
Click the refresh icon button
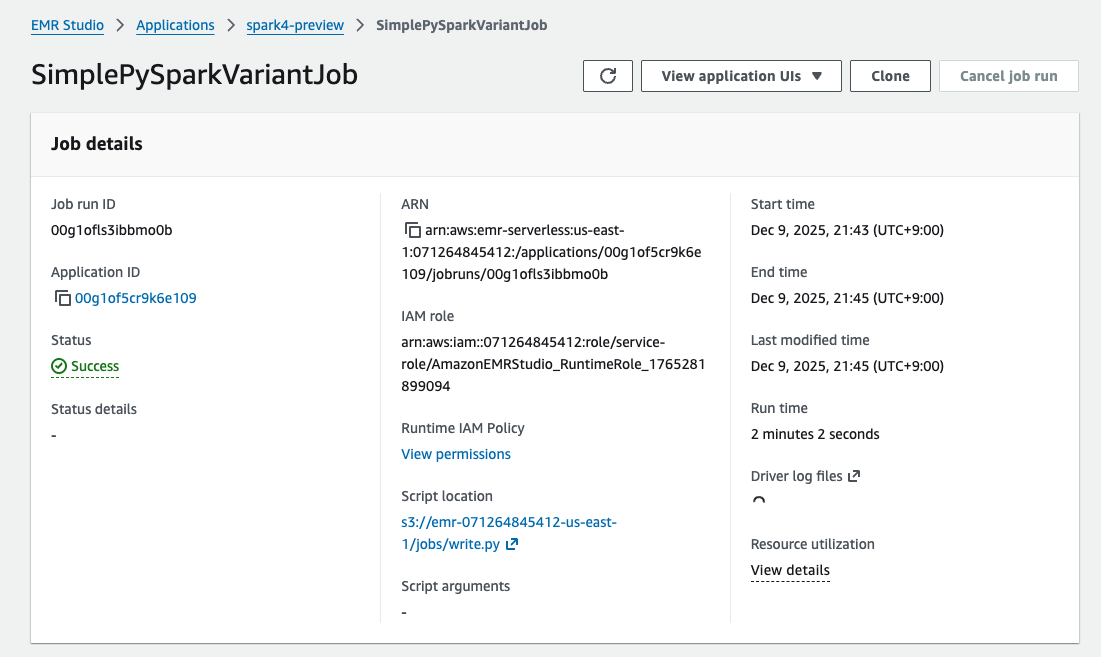[x=608, y=76]
